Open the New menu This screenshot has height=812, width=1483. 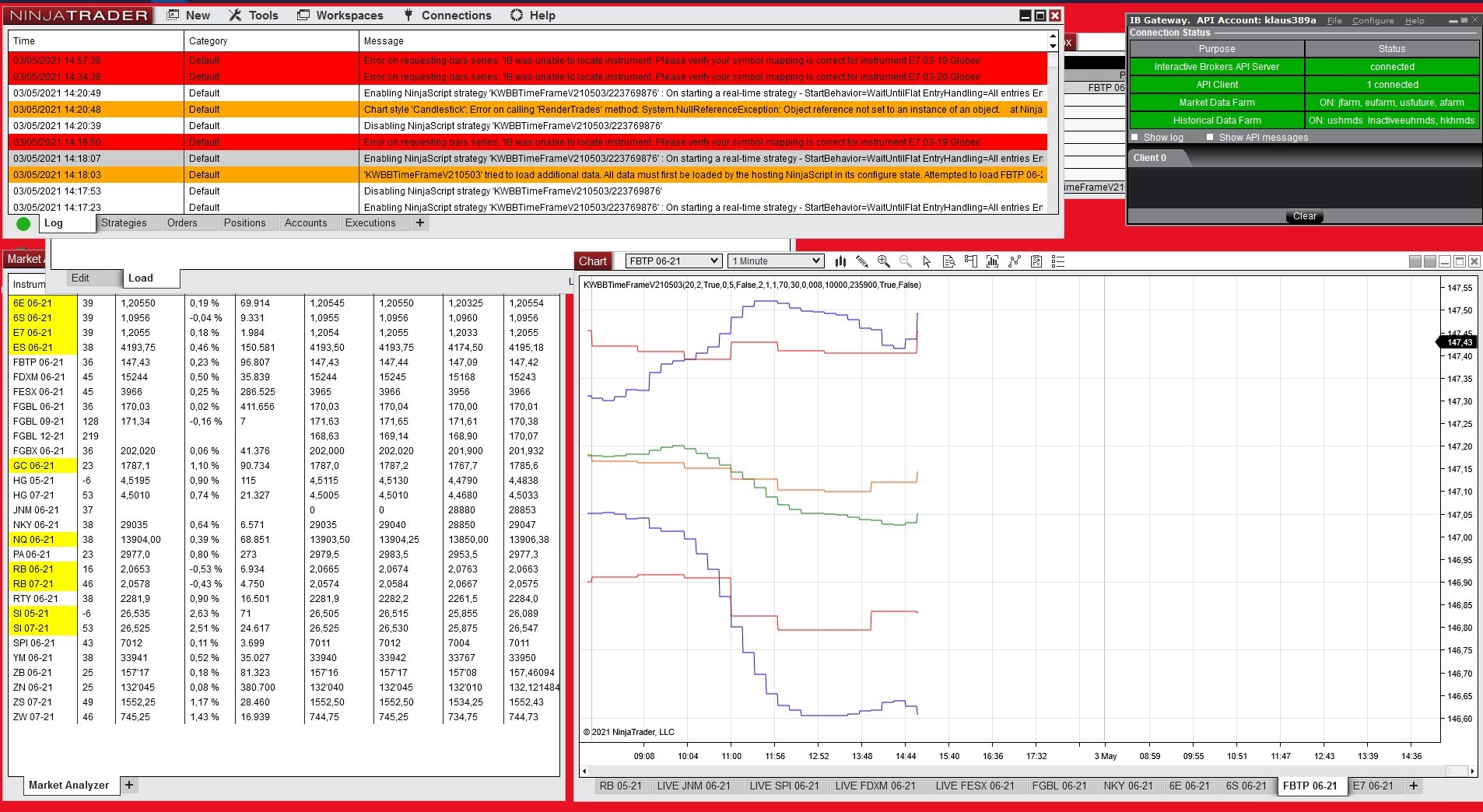point(189,16)
